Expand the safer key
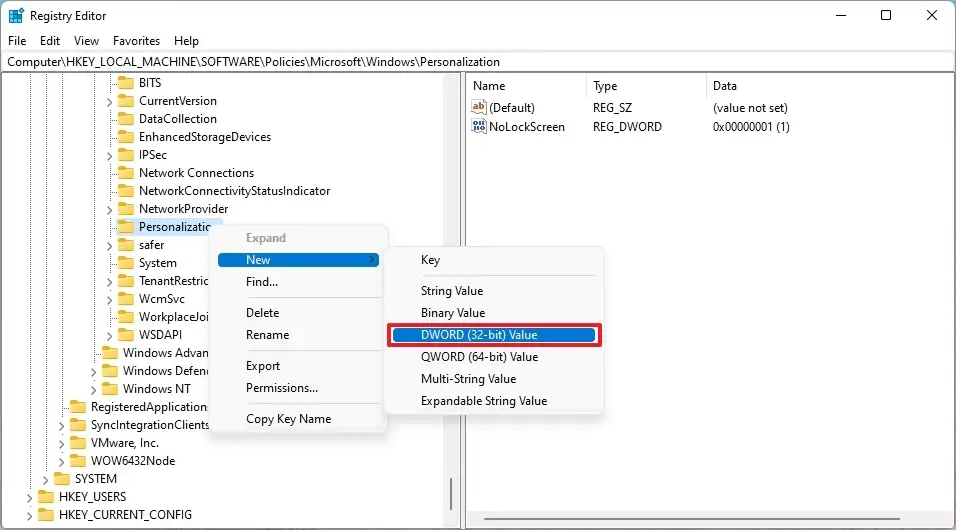This screenshot has width=956, height=530. click(109, 246)
